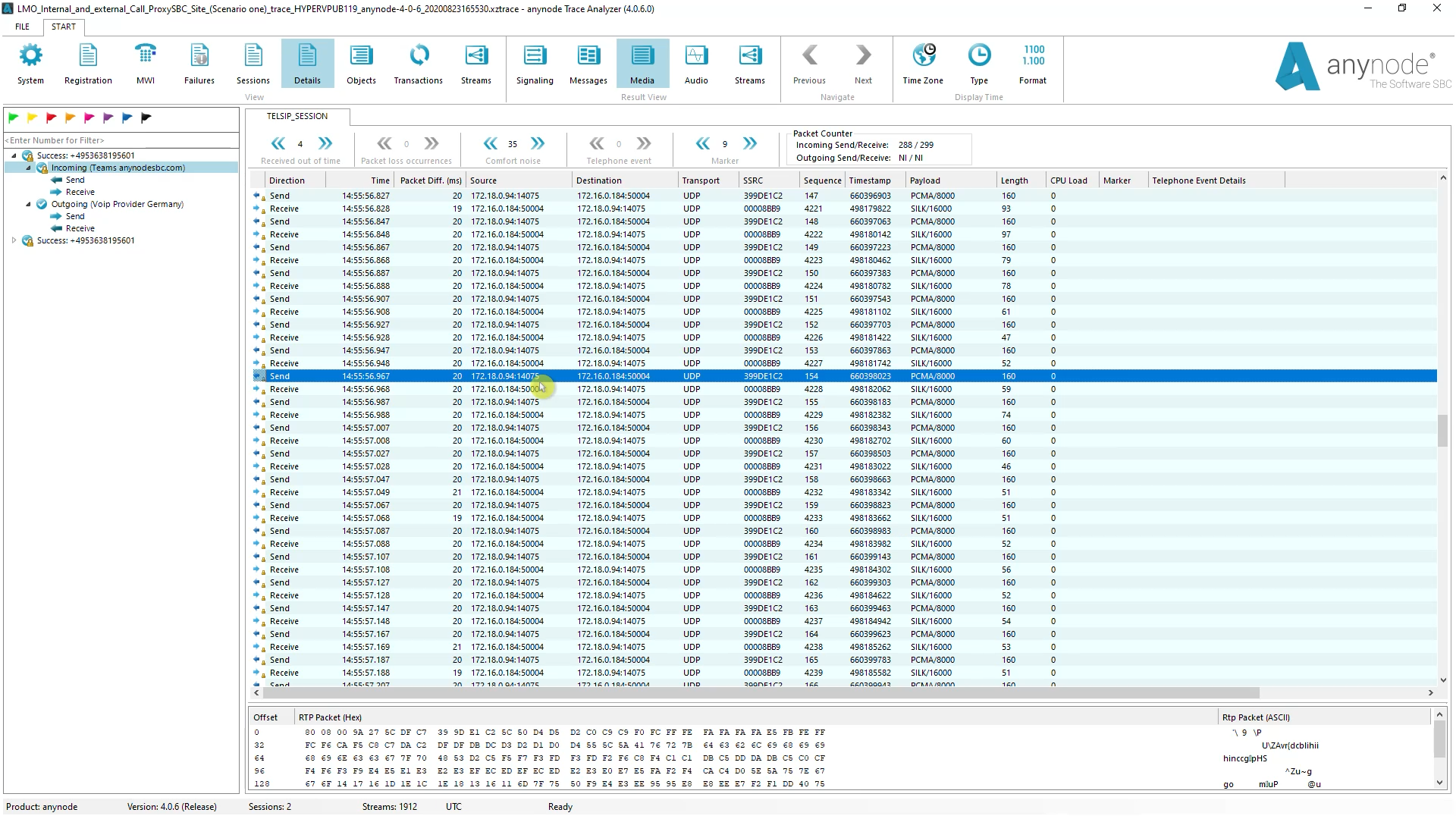Open the Time Zone setting
The image size is (1456, 819).
[923, 64]
